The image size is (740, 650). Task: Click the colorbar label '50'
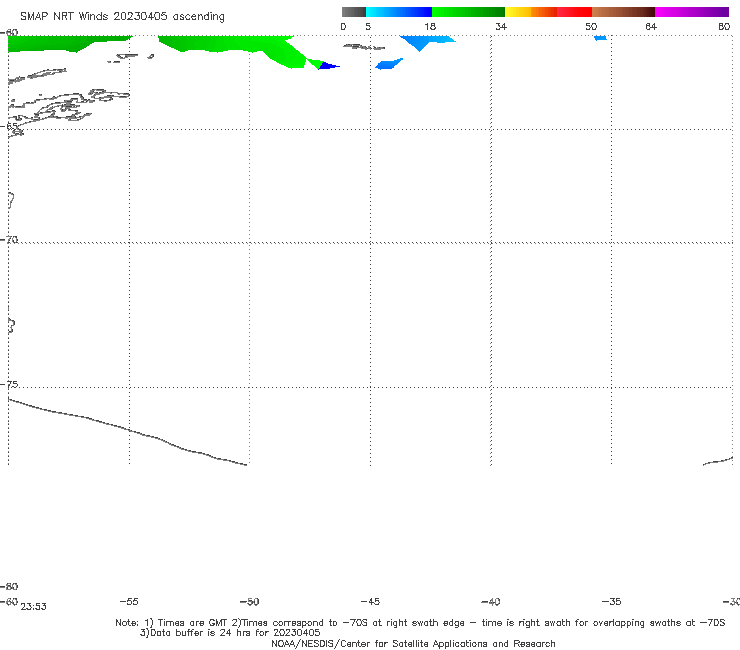[x=591, y=26]
